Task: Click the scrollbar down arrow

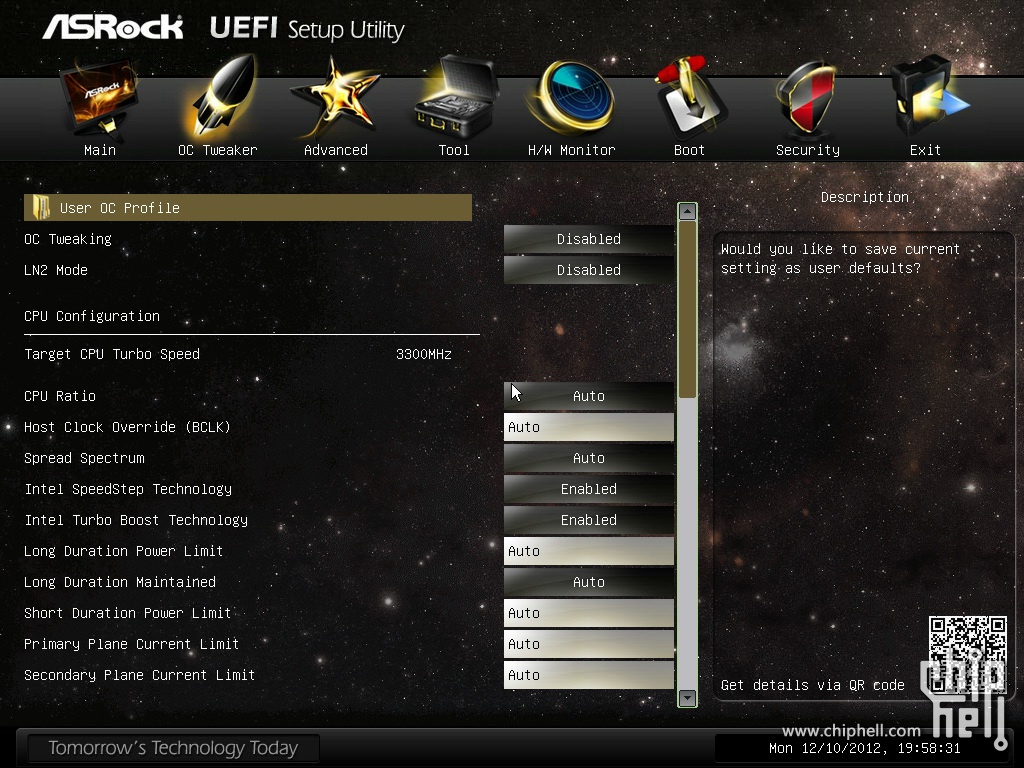Action: pos(687,697)
